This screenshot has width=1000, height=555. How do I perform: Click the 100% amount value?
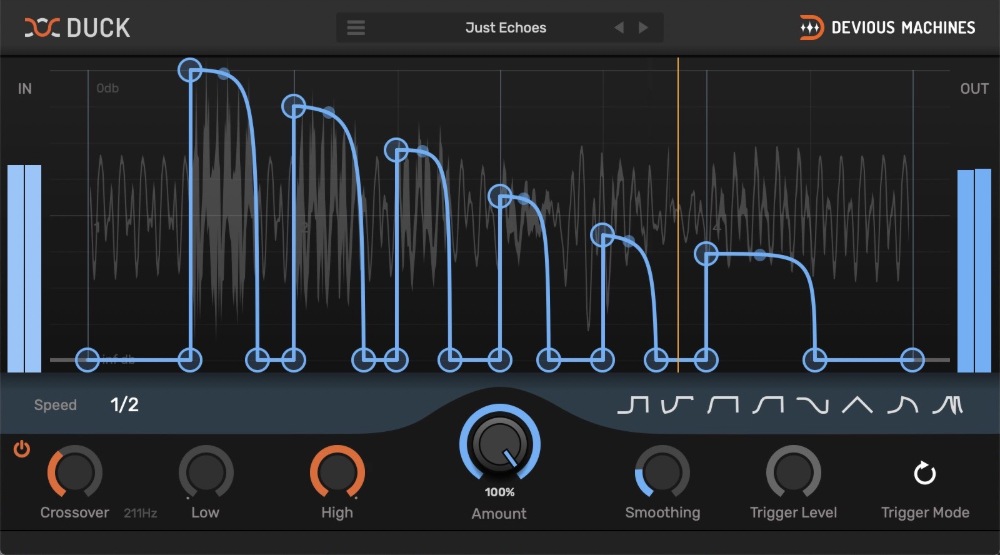click(x=499, y=492)
